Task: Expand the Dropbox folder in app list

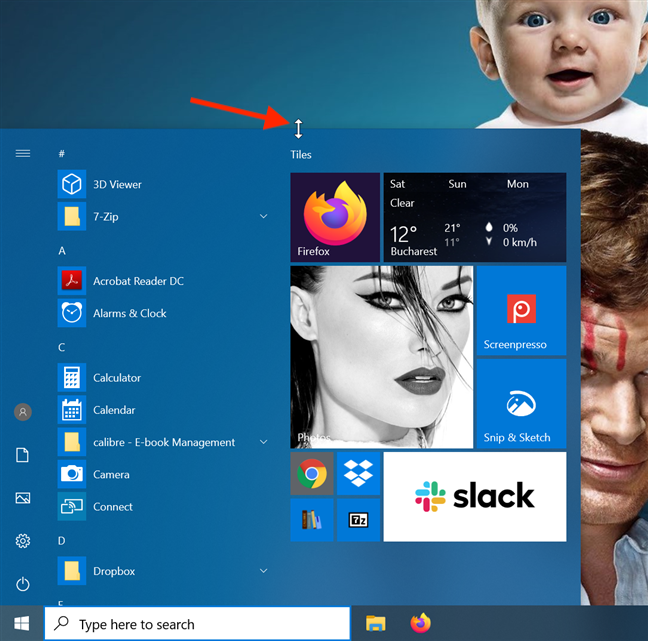Action: point(264,571)
